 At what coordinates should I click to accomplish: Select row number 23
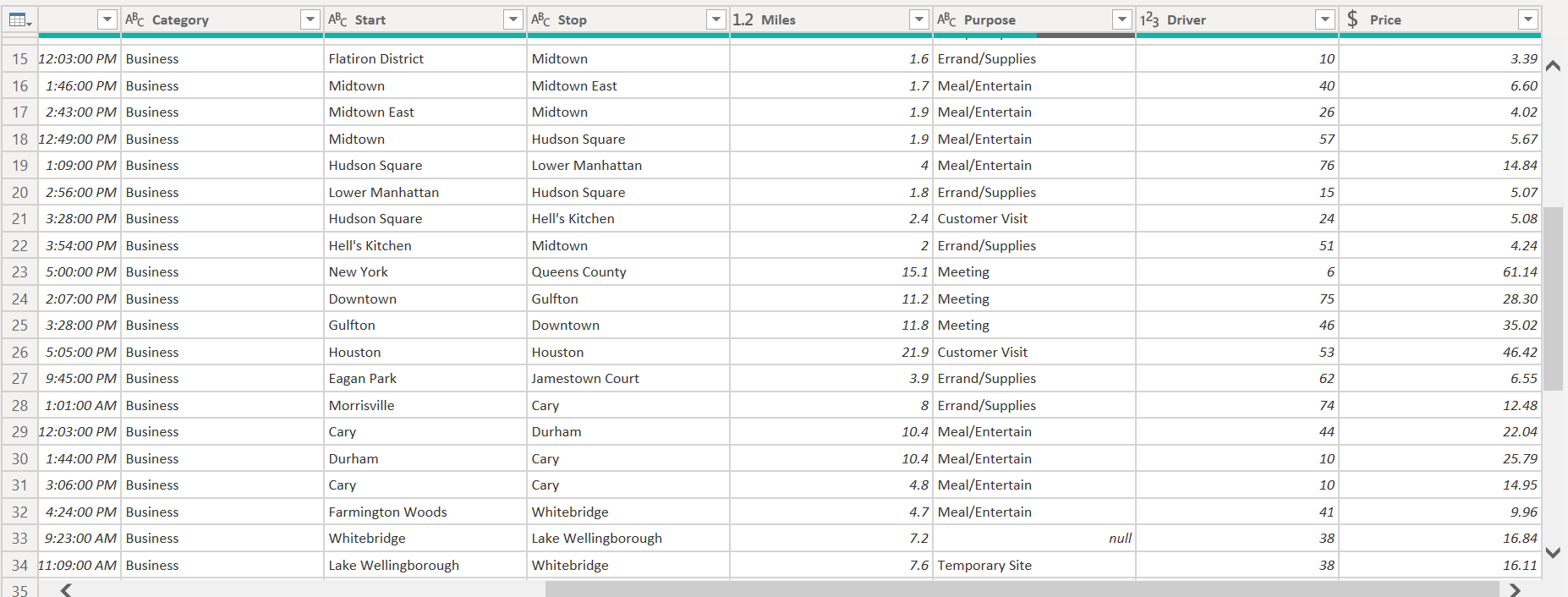(19, 271)
